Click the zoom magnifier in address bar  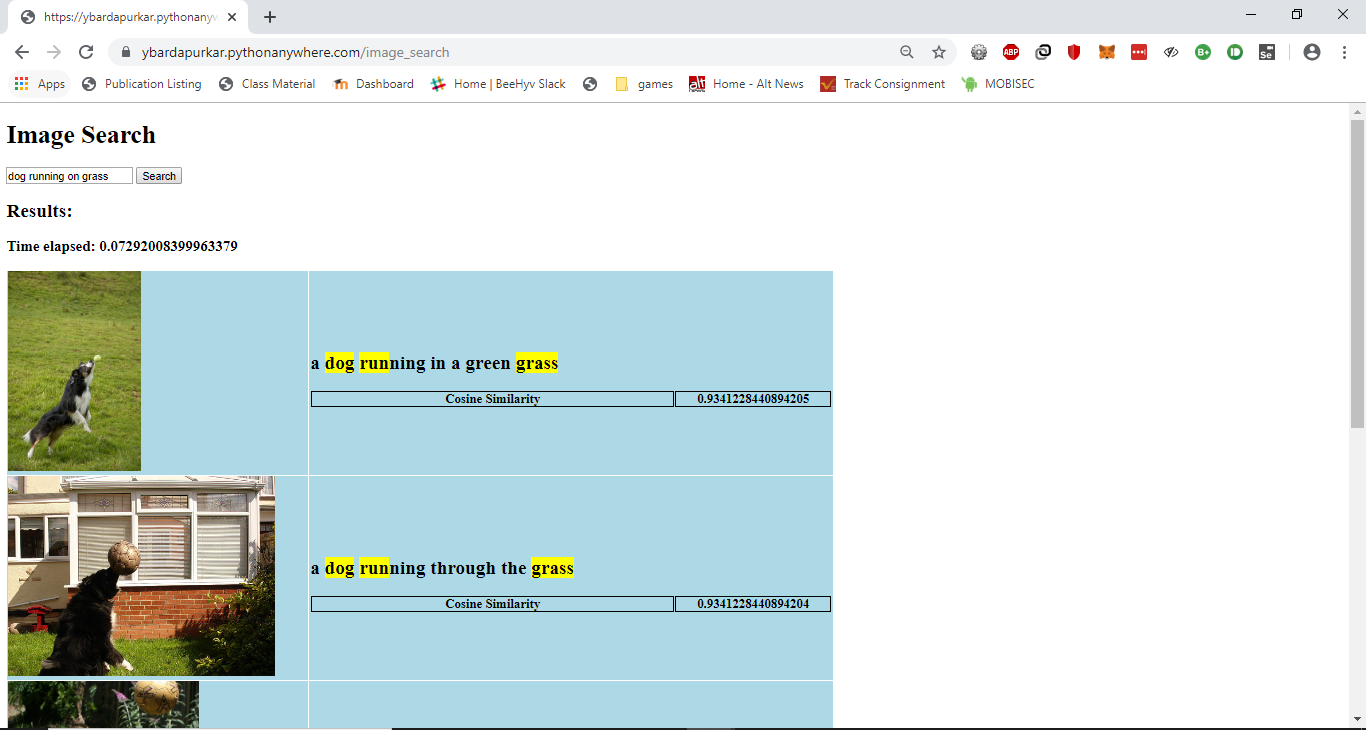coord(907,53)
